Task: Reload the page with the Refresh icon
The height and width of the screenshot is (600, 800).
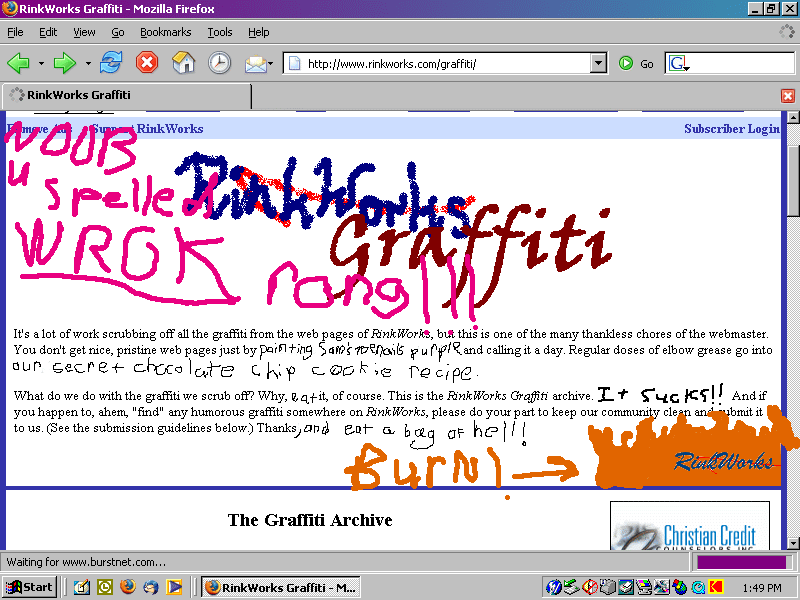Action: 111,63
